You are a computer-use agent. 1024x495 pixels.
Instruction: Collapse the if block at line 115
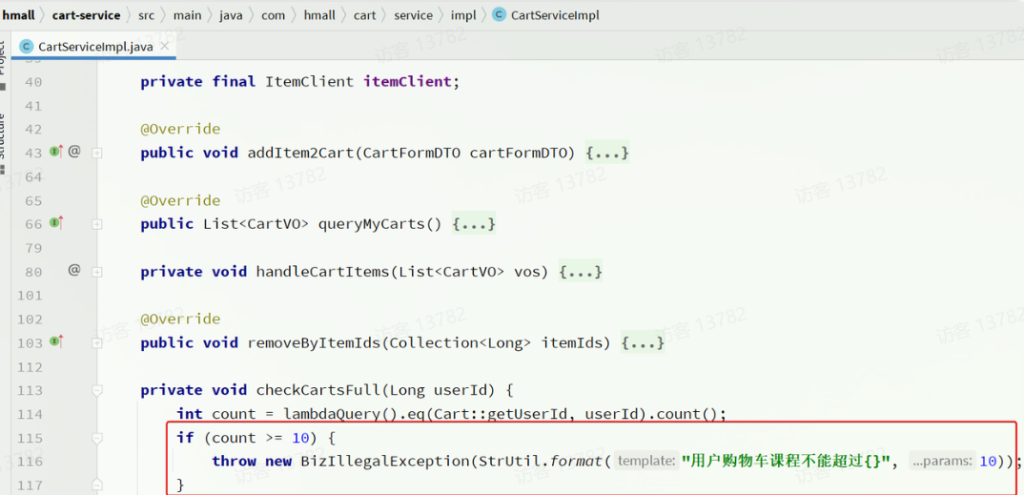tap(97, 438)
